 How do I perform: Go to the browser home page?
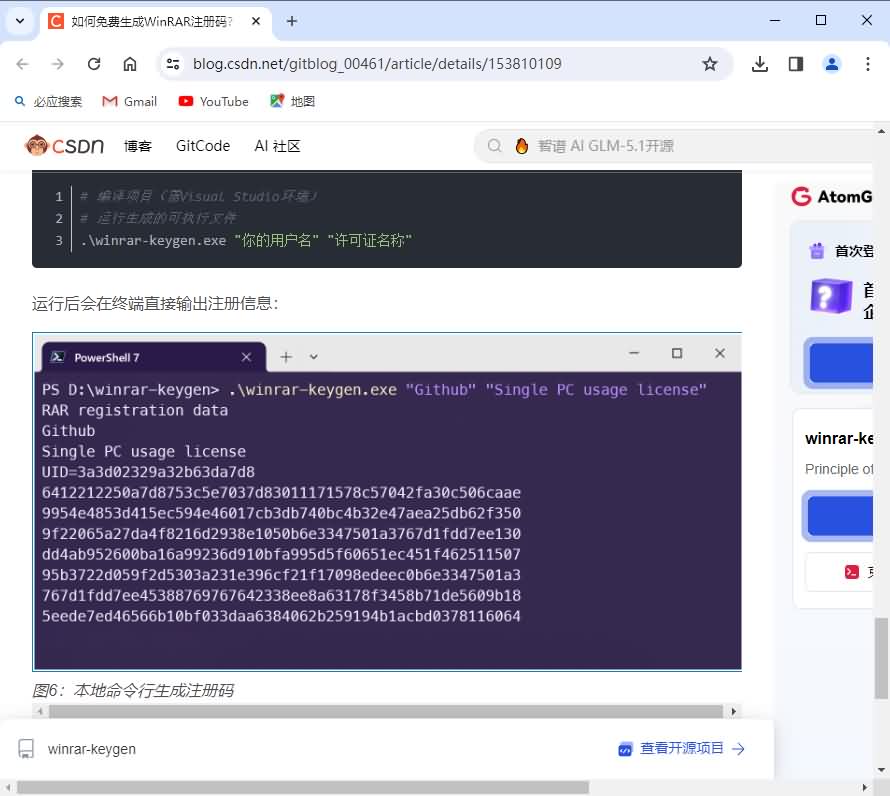(x=130, y=64)
